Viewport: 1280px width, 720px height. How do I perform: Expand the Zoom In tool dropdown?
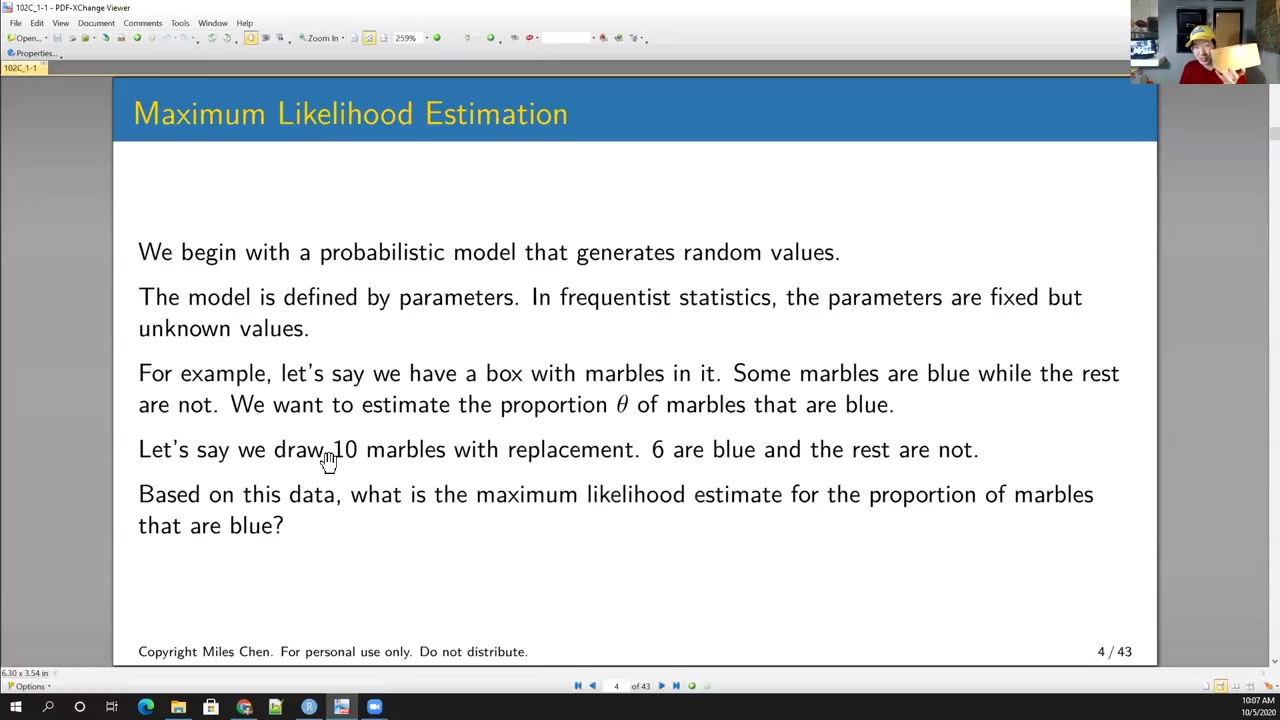click(x=343, y=38)
